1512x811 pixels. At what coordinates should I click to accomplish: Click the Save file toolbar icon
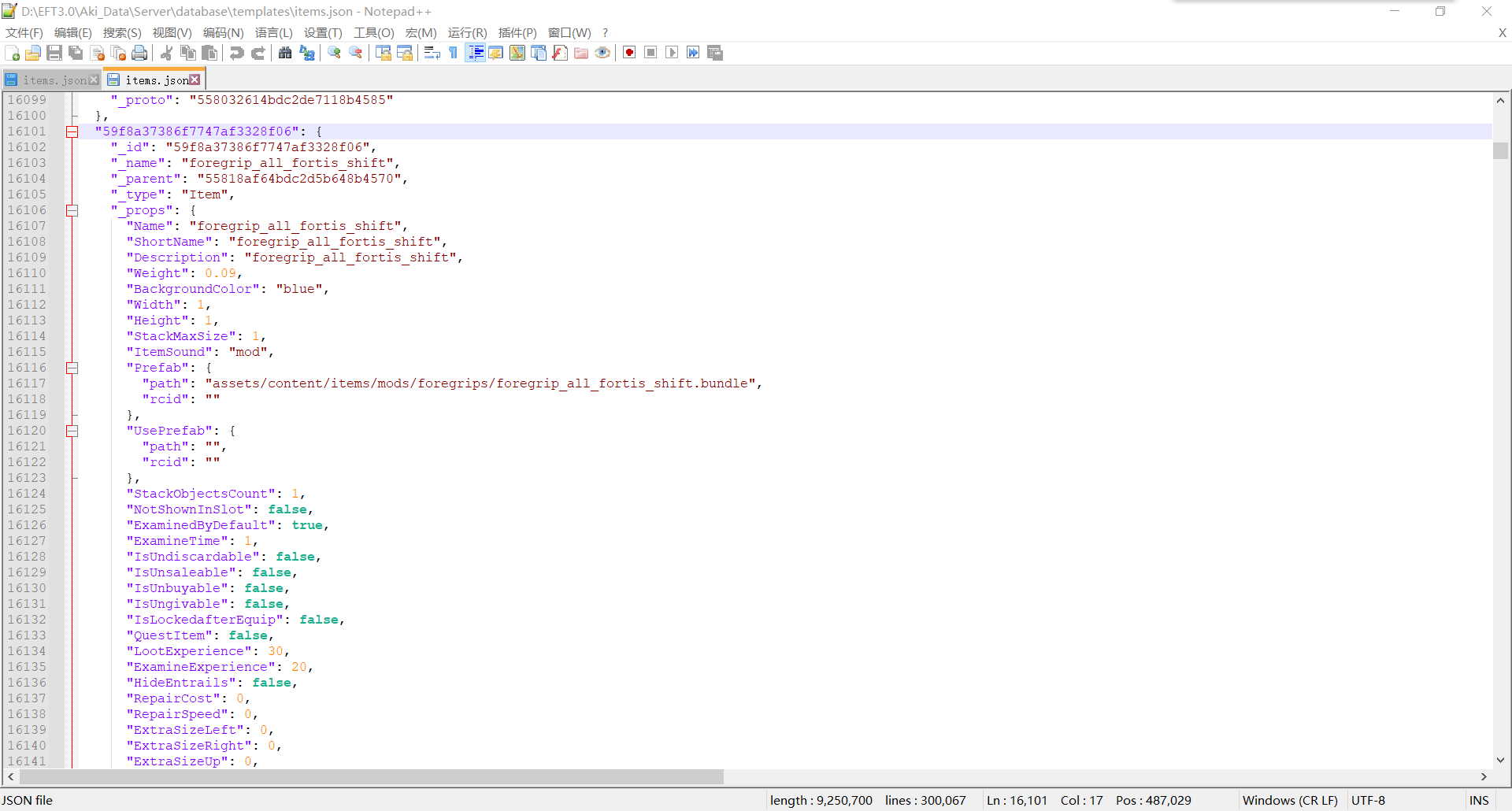tap(54, 53)
